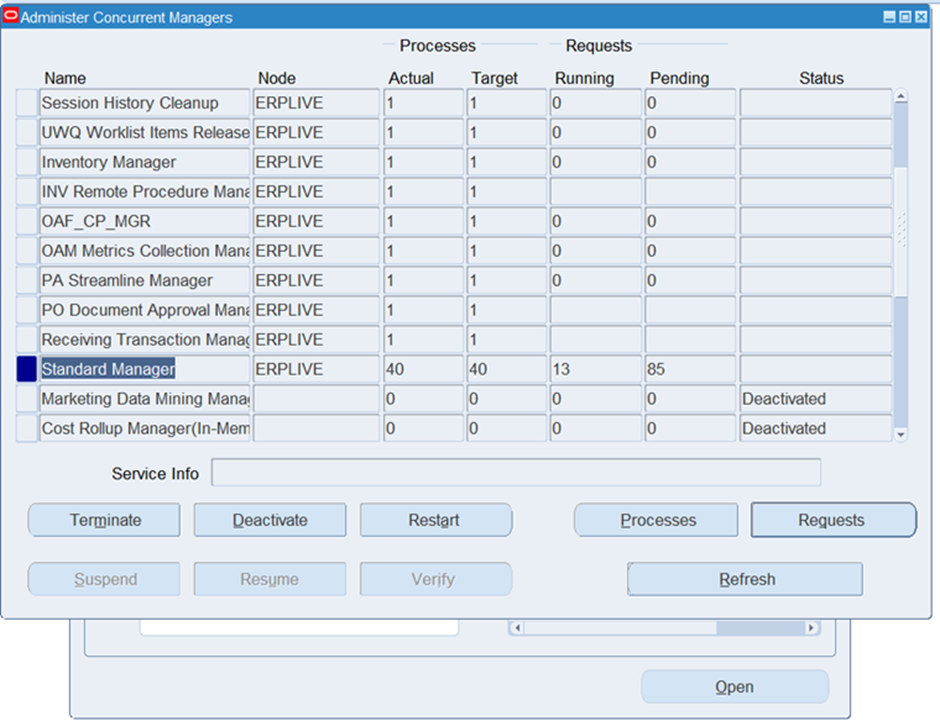Click the Service Info text field
The image size is (940, 721).
point(515,473)
